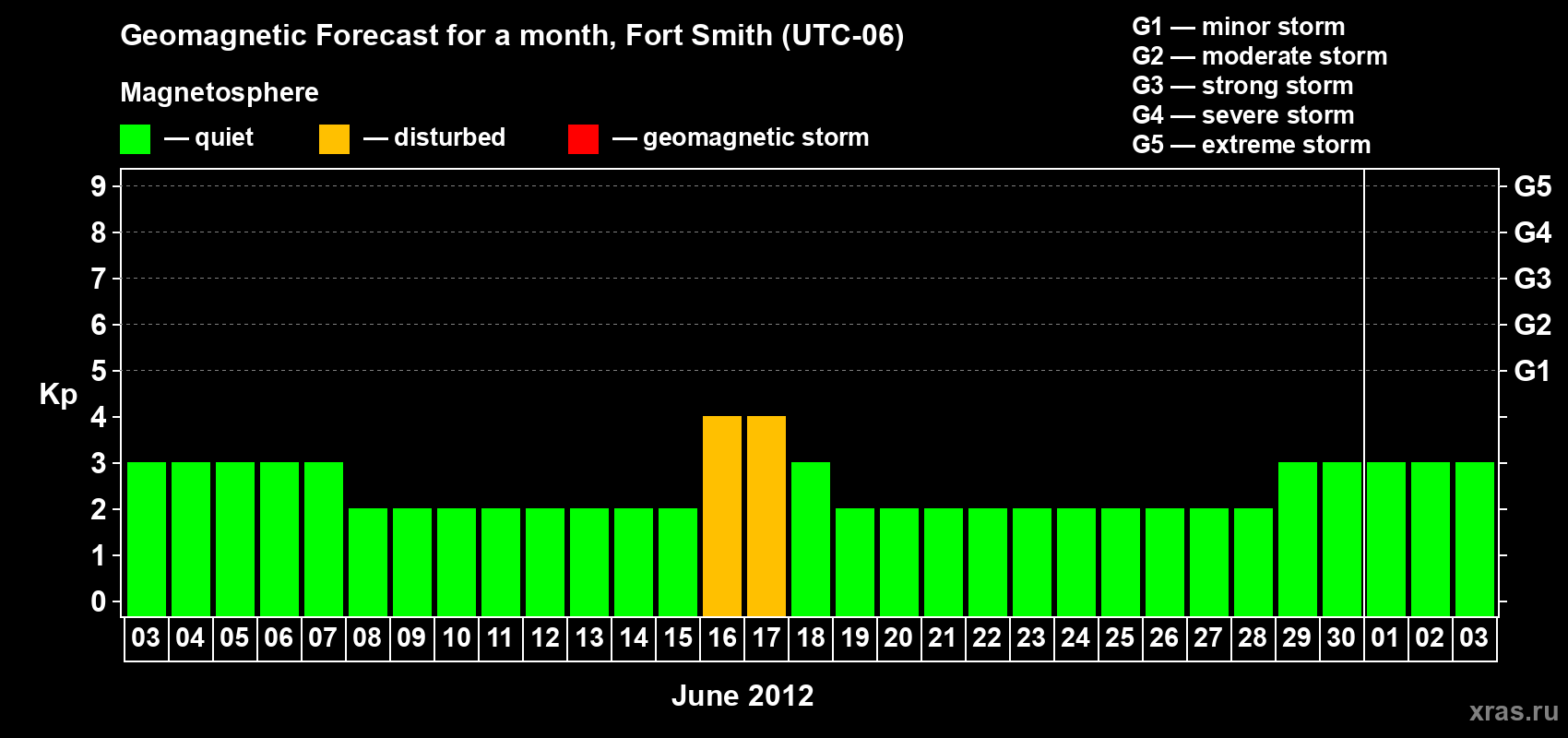Click the 'G4 — severe storm' legend line
The width and height of the screenshot is (1568, 738).
(x=1243, y=115)
